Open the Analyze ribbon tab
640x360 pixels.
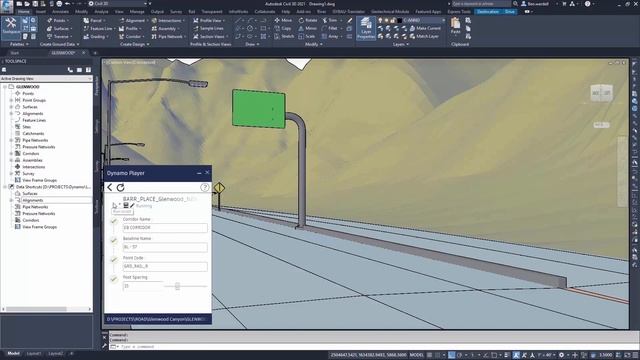tap(101, 12)
